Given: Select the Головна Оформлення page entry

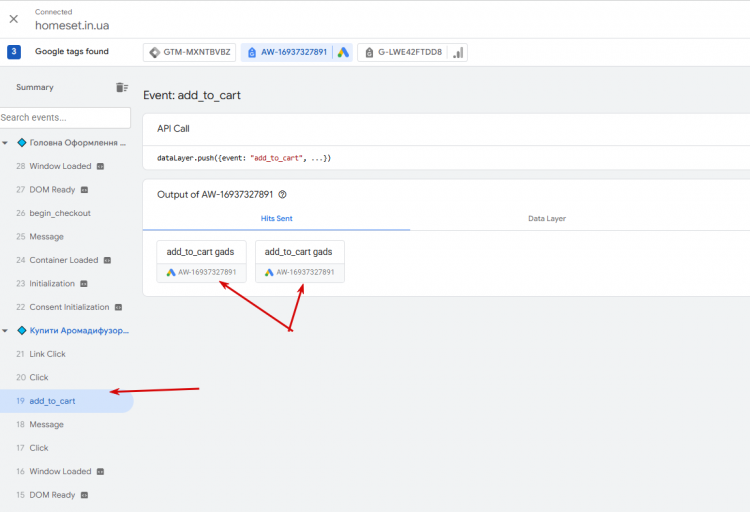Looking at the screenshot, I should click(77, 143).
